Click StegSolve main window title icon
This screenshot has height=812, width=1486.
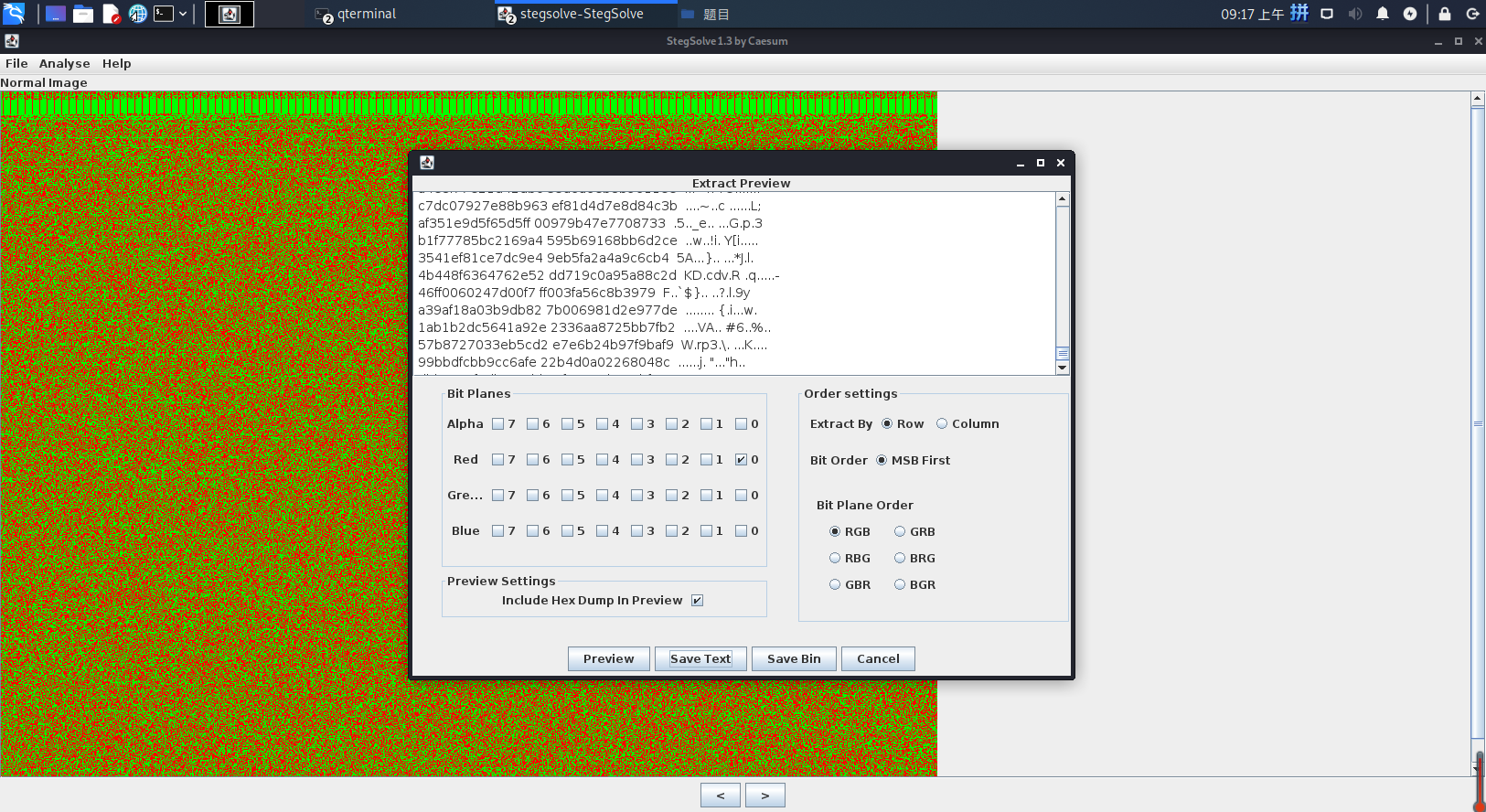tap(12, 40)
